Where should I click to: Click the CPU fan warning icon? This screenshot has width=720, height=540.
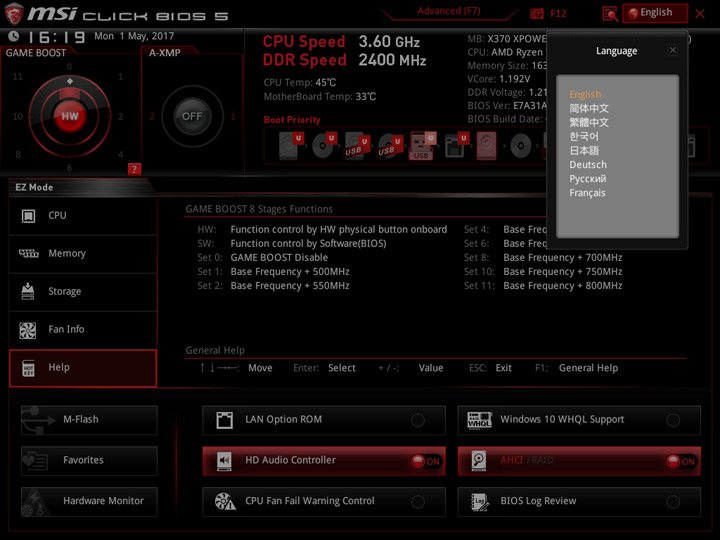pyautogui.click(x=225, y=501)
